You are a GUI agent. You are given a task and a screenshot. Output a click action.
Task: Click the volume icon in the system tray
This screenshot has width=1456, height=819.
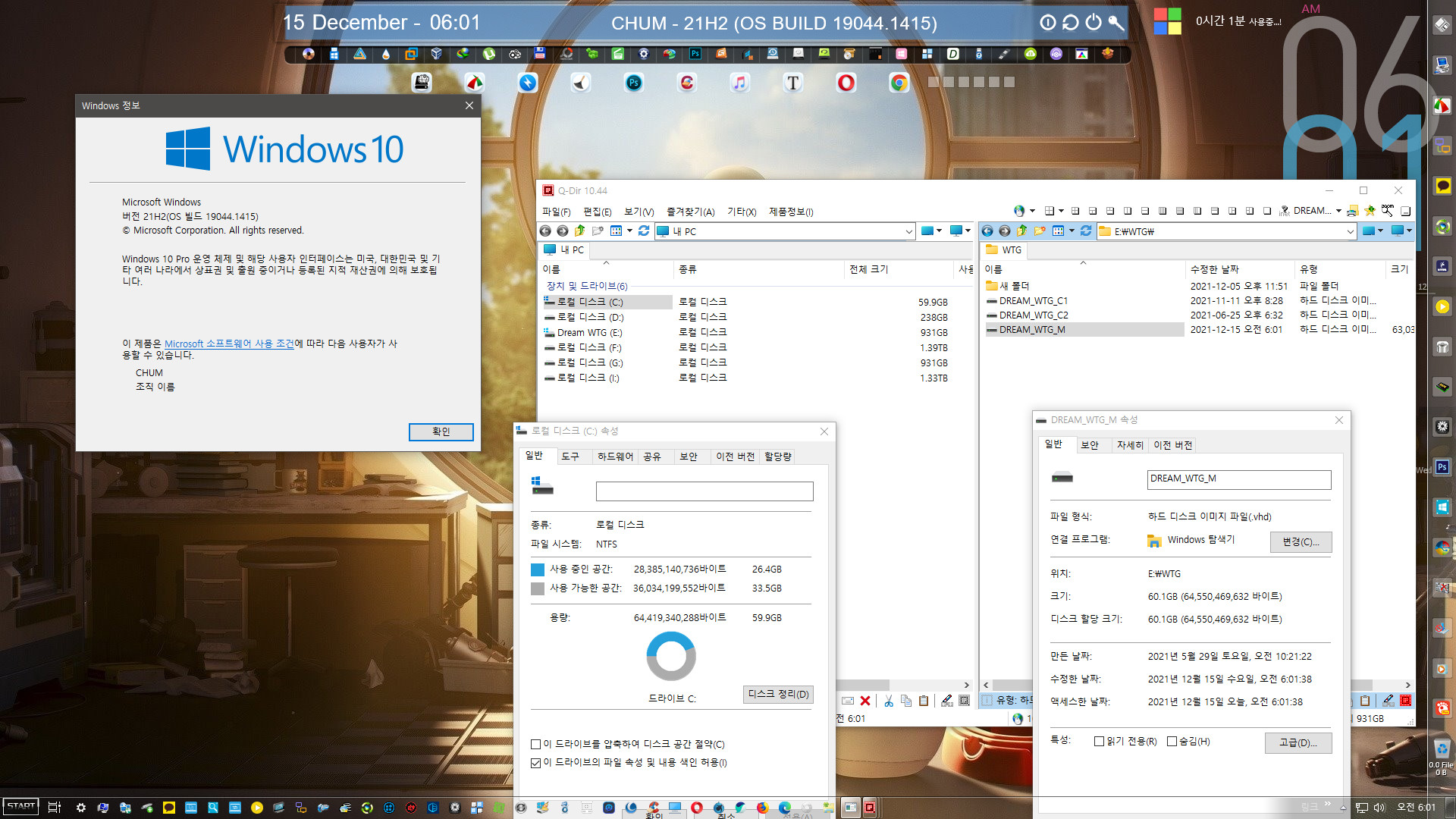pyautogui.click(x=1379, y=808)
